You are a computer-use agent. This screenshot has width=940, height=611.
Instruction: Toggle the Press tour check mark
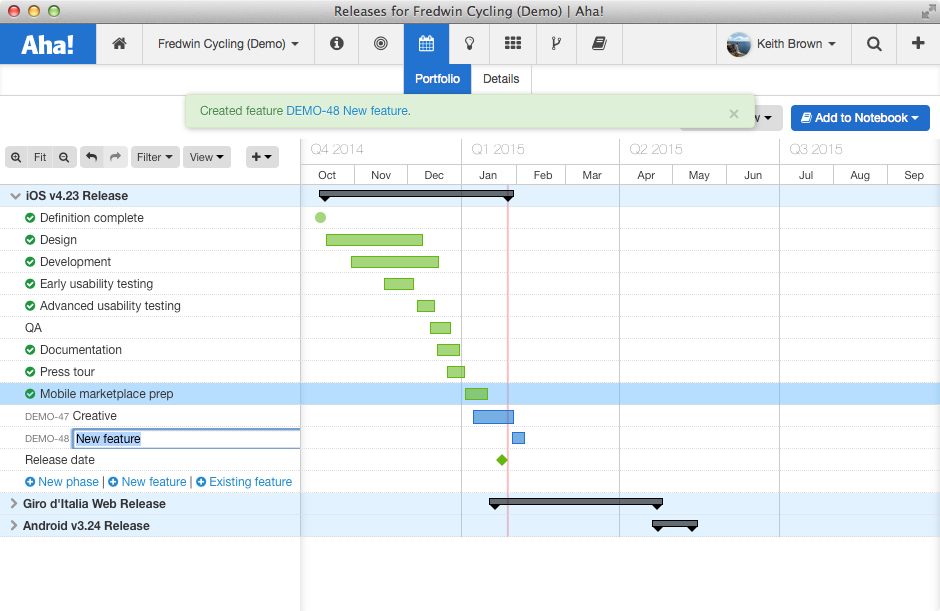(30, 372)
